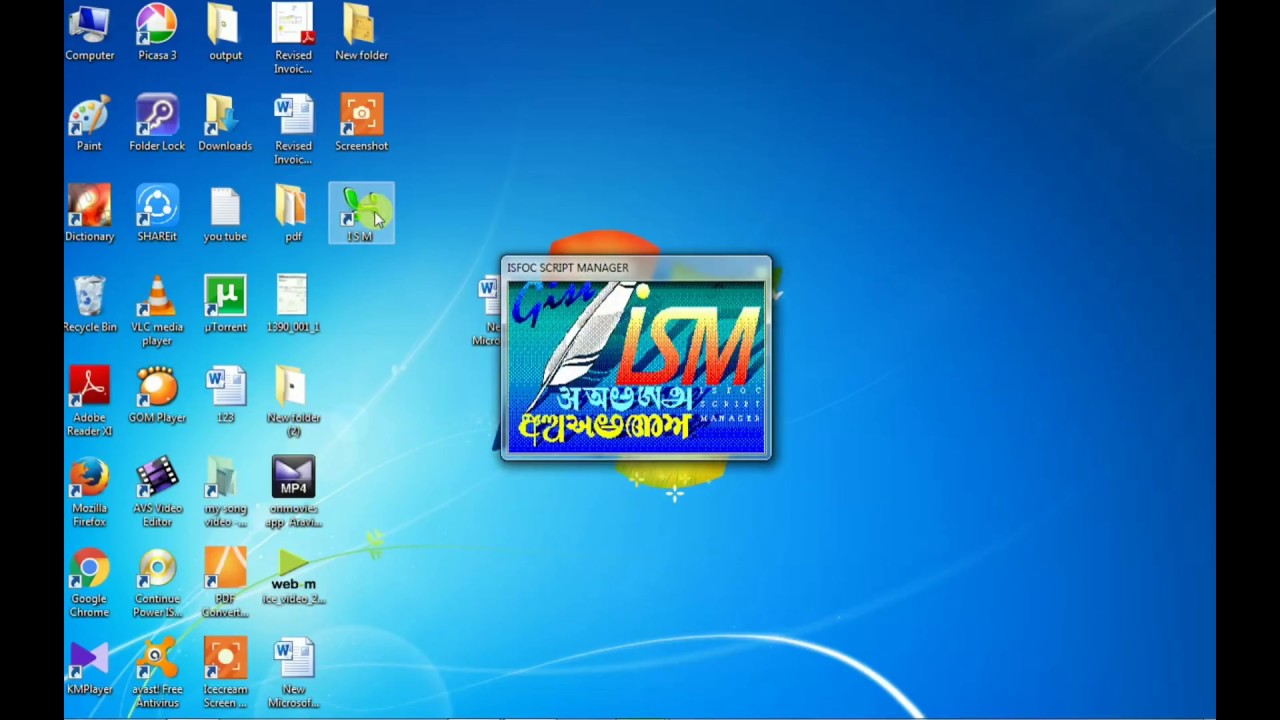This screenshot has height=720, width=1280.
Task: Select avast! Free Antivirus icon
Action: 157,674
